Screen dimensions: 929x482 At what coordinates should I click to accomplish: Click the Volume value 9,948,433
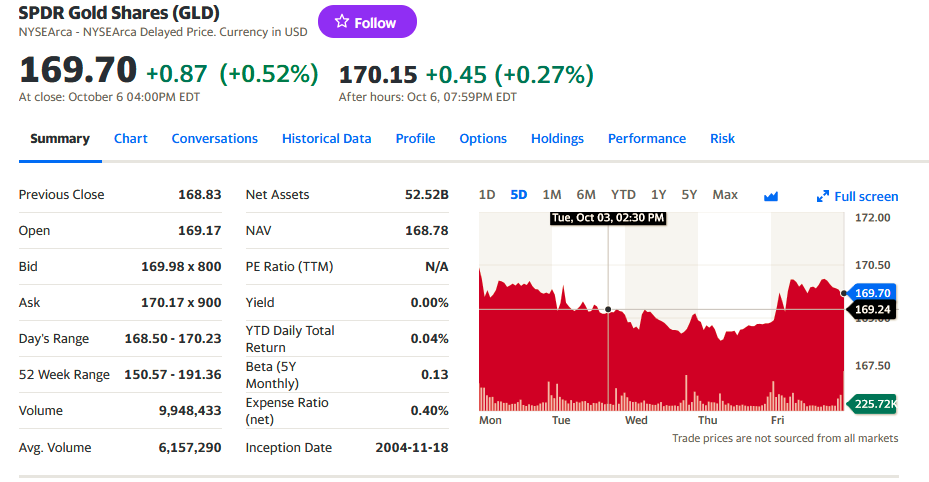point(190,411)
